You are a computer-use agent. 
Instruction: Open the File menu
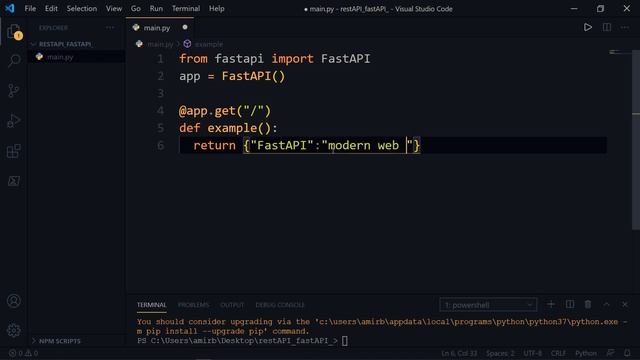(x=30, y=8)
